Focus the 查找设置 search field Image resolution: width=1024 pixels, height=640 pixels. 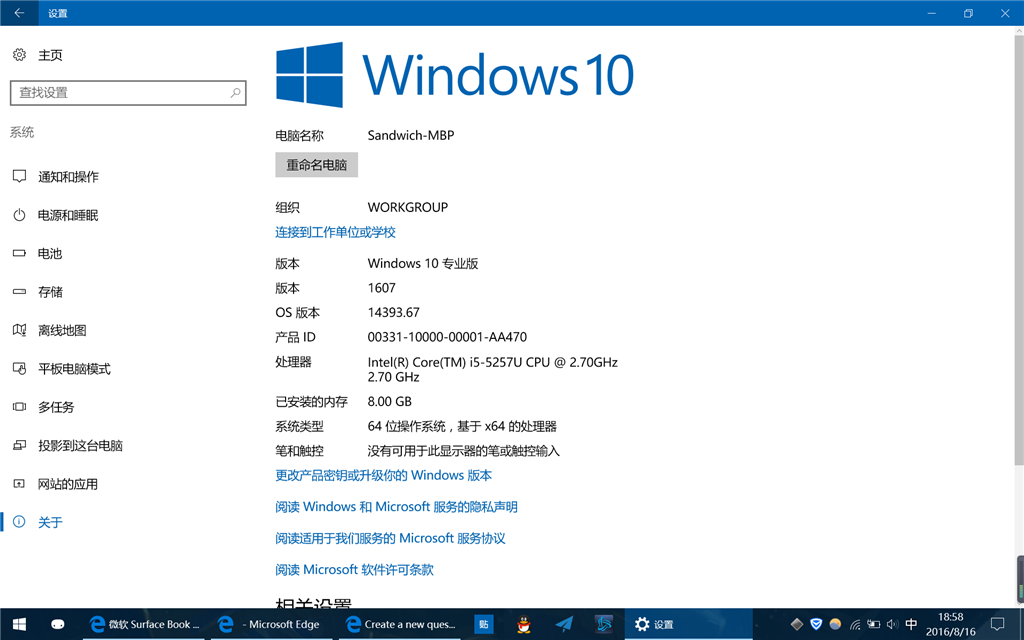pos(128,93)
